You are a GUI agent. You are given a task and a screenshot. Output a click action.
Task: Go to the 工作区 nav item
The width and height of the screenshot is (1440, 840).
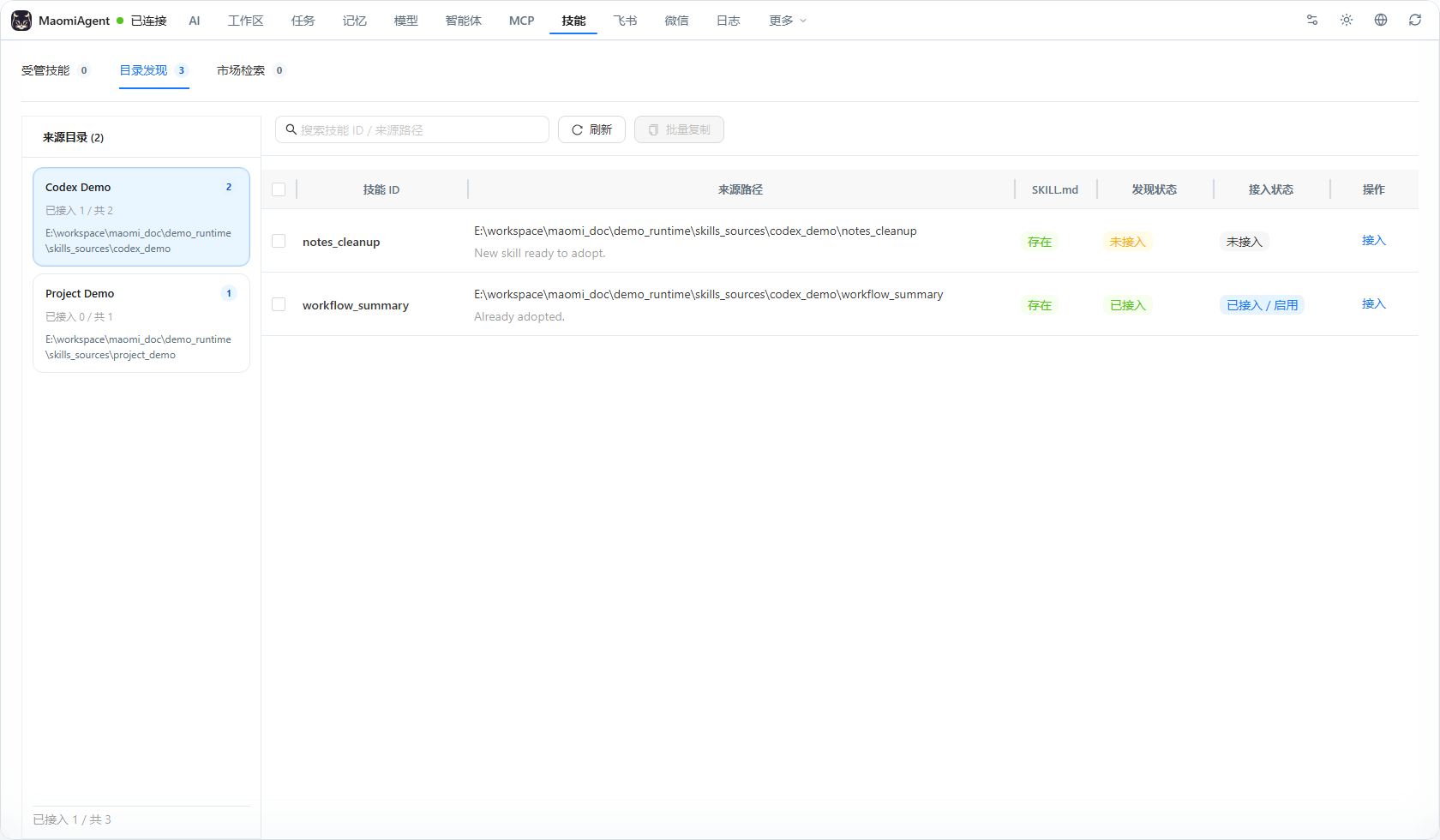246,21
